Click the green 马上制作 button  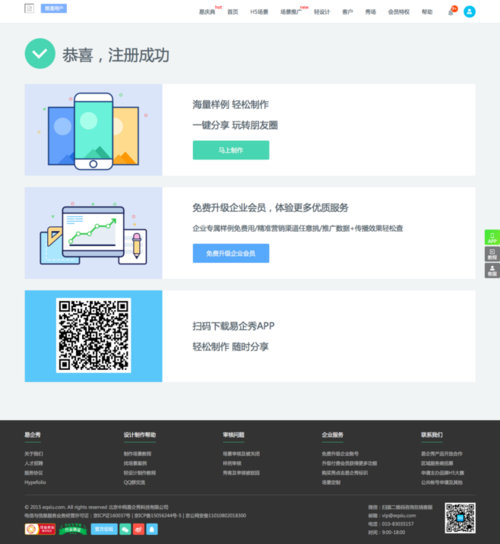pyautogui.click(x=231, y=150)
